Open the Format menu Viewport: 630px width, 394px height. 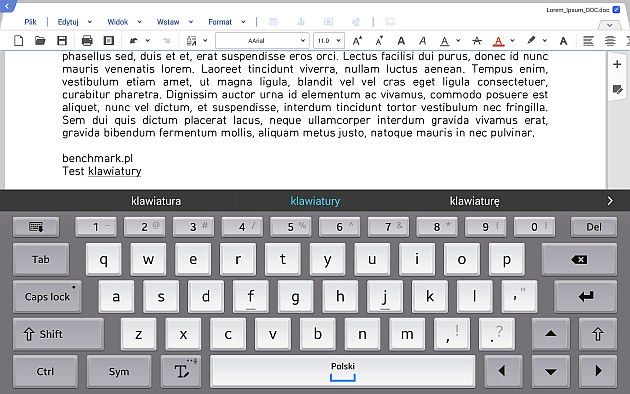coord(220,22)
